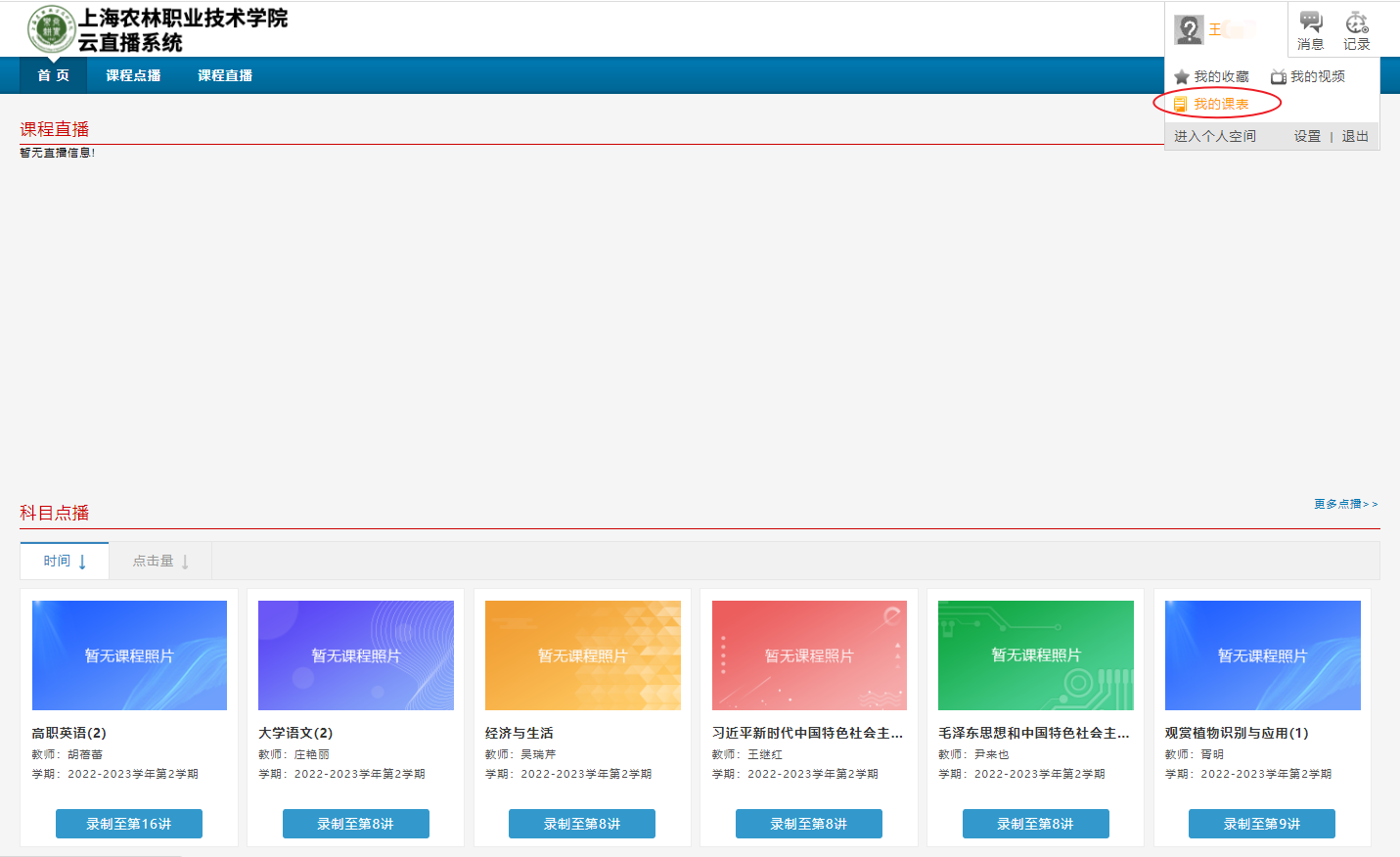Open the 课程点播 menu
This screenshot has height=857, width=1400.
133,75
